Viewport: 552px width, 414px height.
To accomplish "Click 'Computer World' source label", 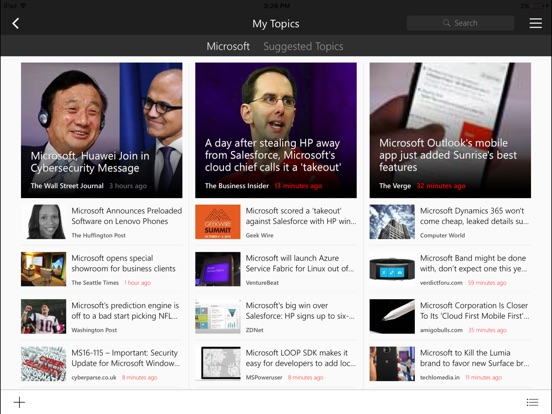I will click(443, 235).
